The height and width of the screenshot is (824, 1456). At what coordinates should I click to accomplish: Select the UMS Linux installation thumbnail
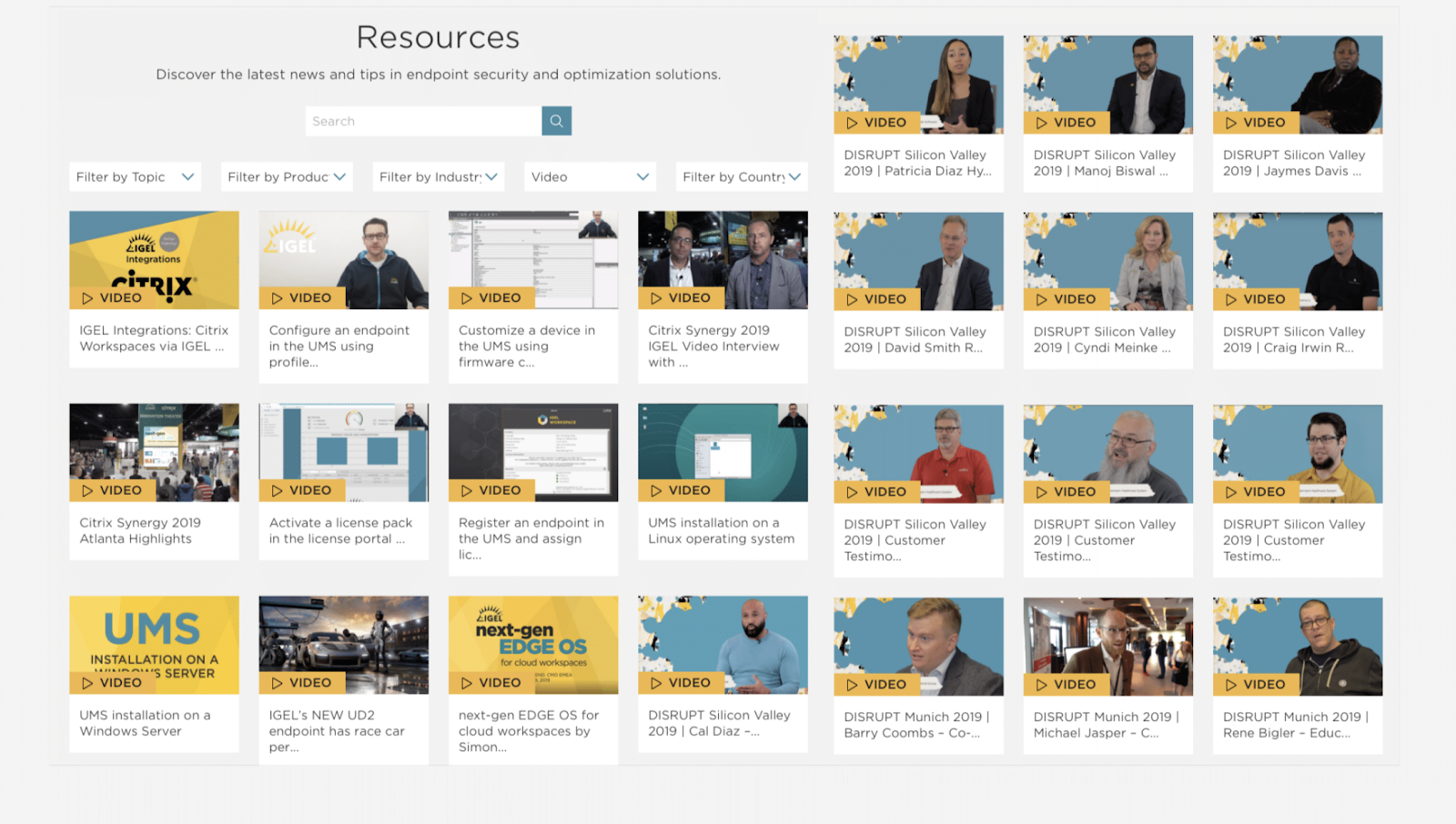click(723, 453)
